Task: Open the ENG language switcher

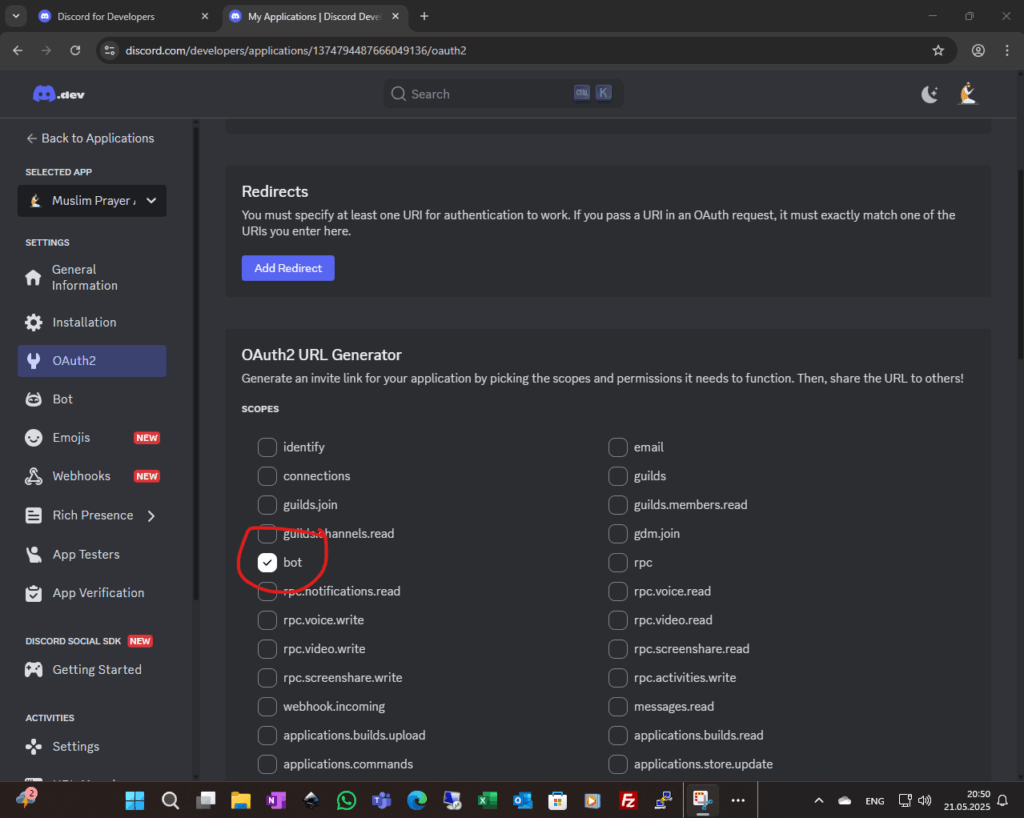Action: 874,801
